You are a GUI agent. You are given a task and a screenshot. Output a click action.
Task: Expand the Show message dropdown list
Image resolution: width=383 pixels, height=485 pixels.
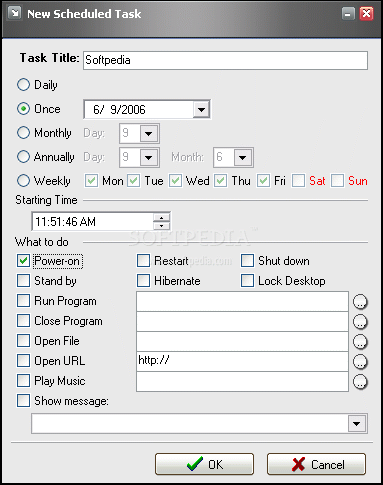tap(357, 424)
